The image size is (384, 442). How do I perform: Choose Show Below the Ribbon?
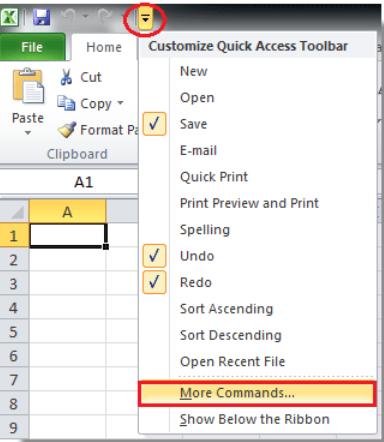point(257,419)
